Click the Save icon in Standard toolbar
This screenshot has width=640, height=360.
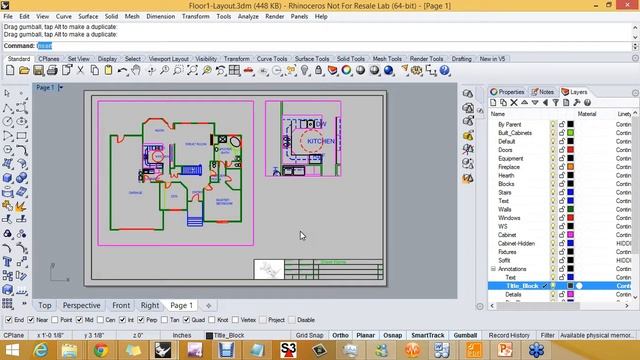click(38, 70)
